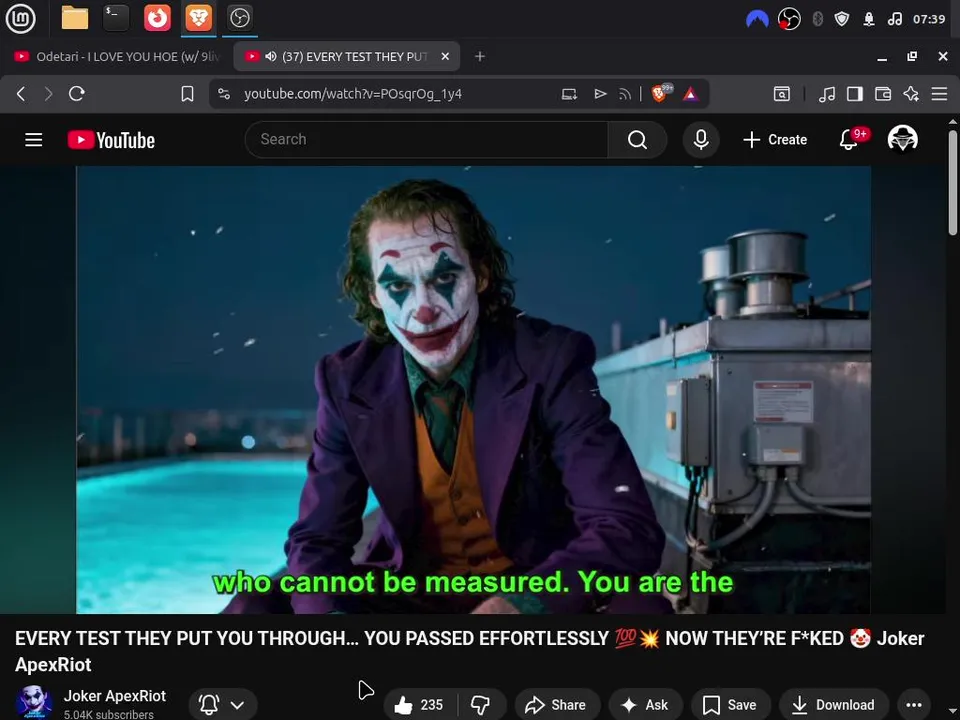Open Brave Shields lion icon
Image resolution: width=960 pixels, height=720 pixels.
tap(661, 93)
